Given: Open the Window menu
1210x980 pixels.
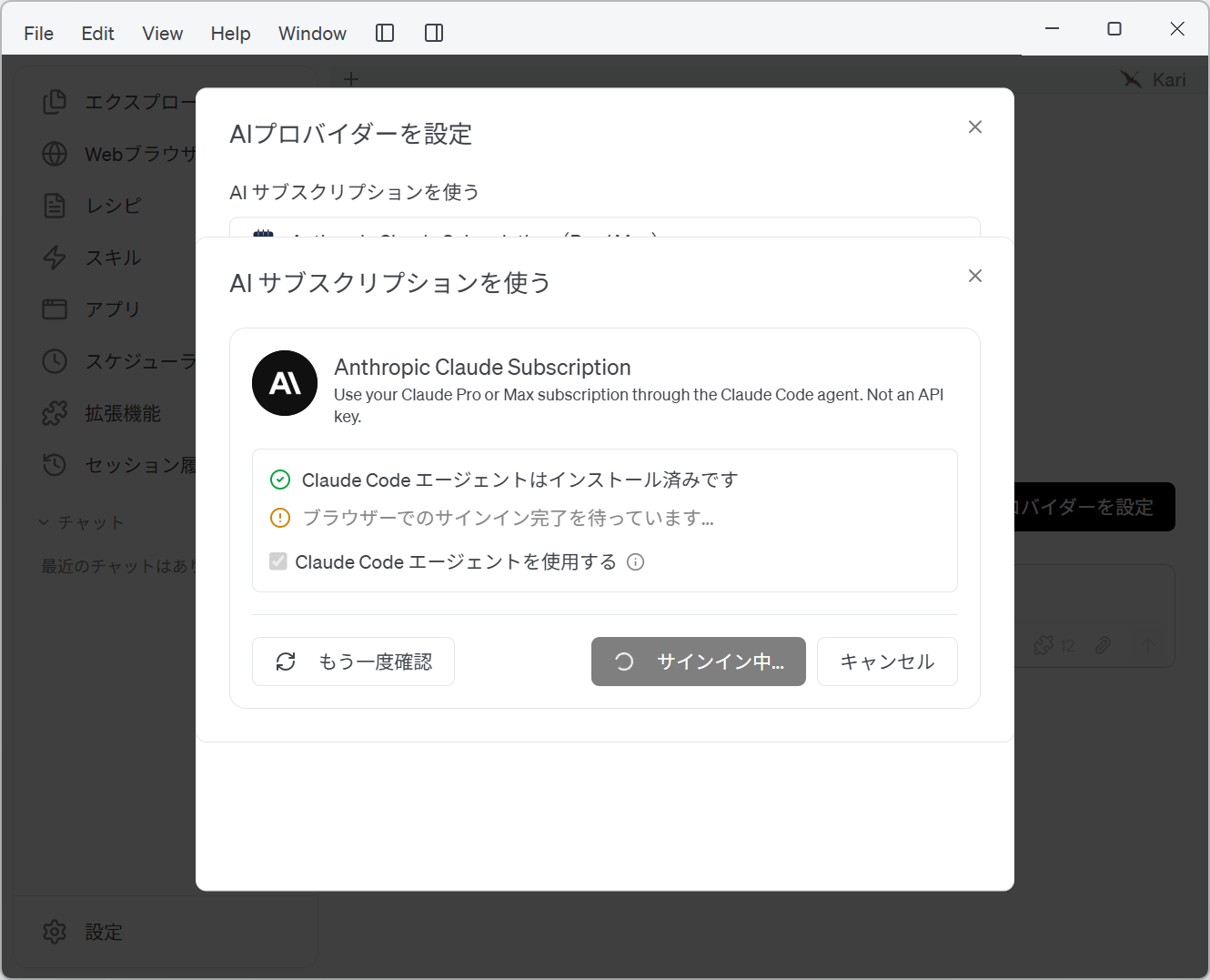Looking at the screenshot, I should pyautogui.click(x=312, y=34).
